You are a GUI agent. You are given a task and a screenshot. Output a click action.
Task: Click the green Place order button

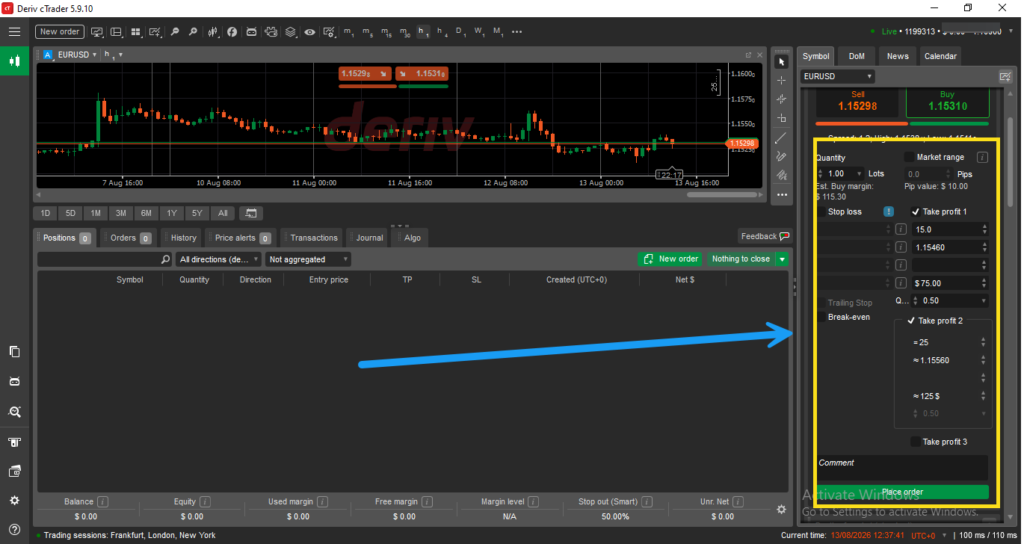(x=903, y=492)
